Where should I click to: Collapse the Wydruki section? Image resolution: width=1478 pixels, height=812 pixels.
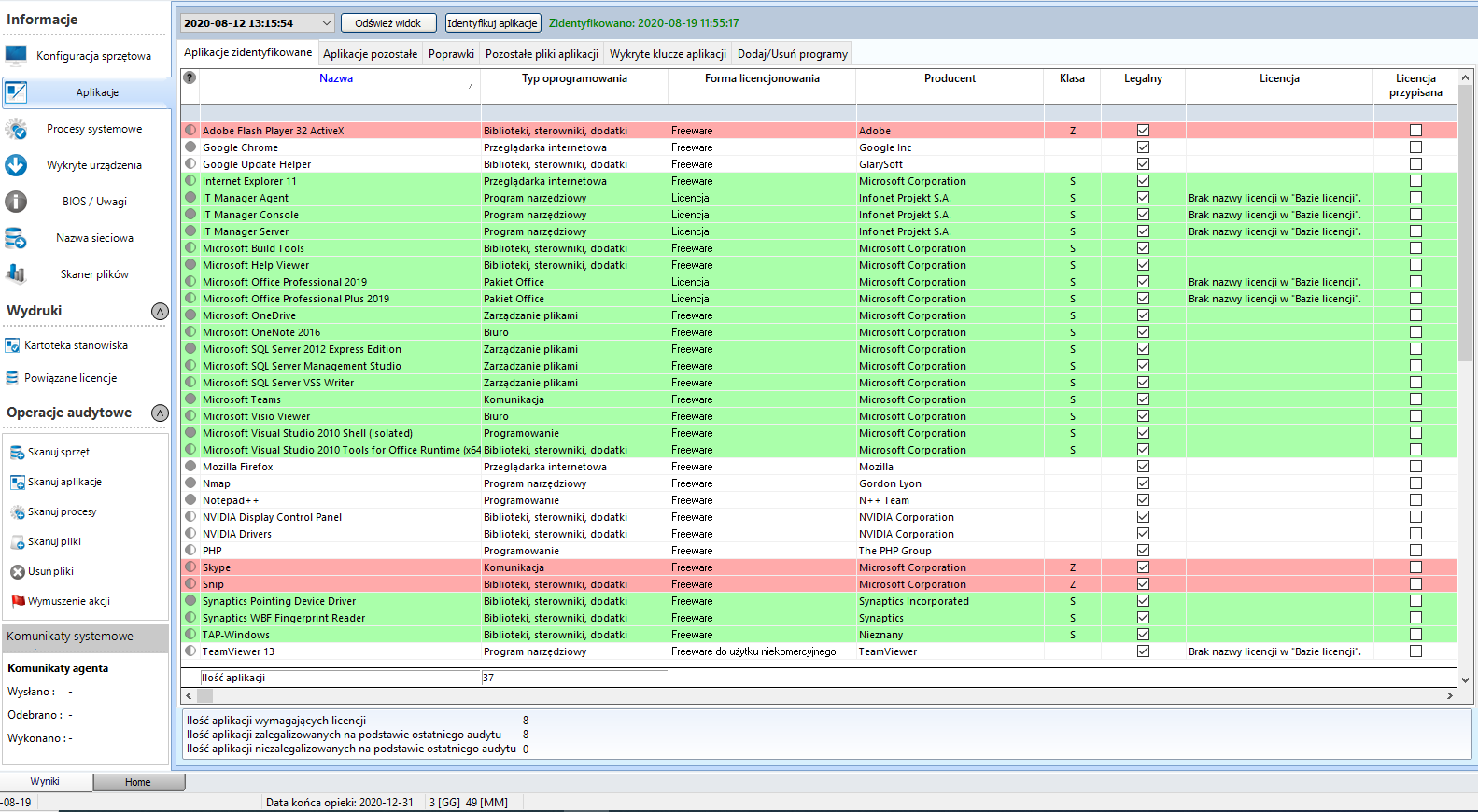coord(161,311)
